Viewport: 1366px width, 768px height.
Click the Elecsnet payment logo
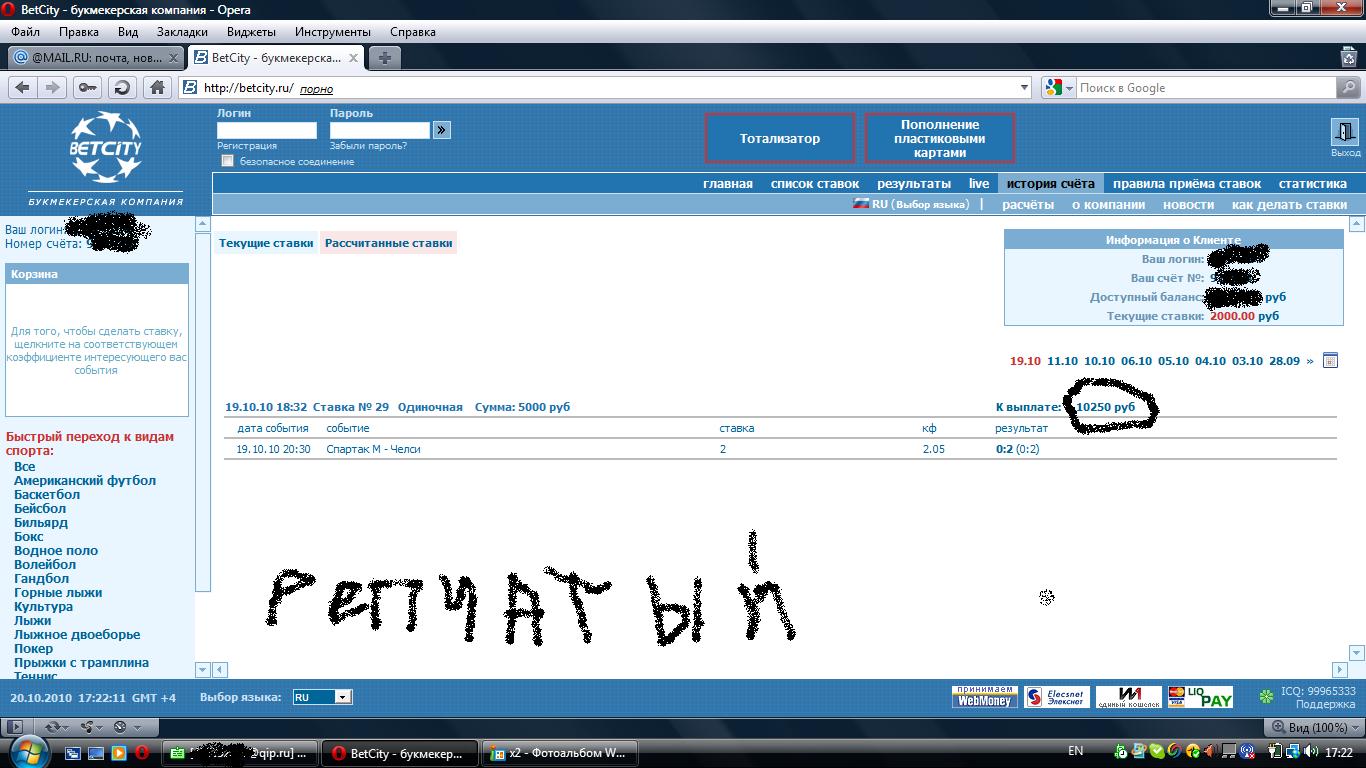(x=1056, y=697)
